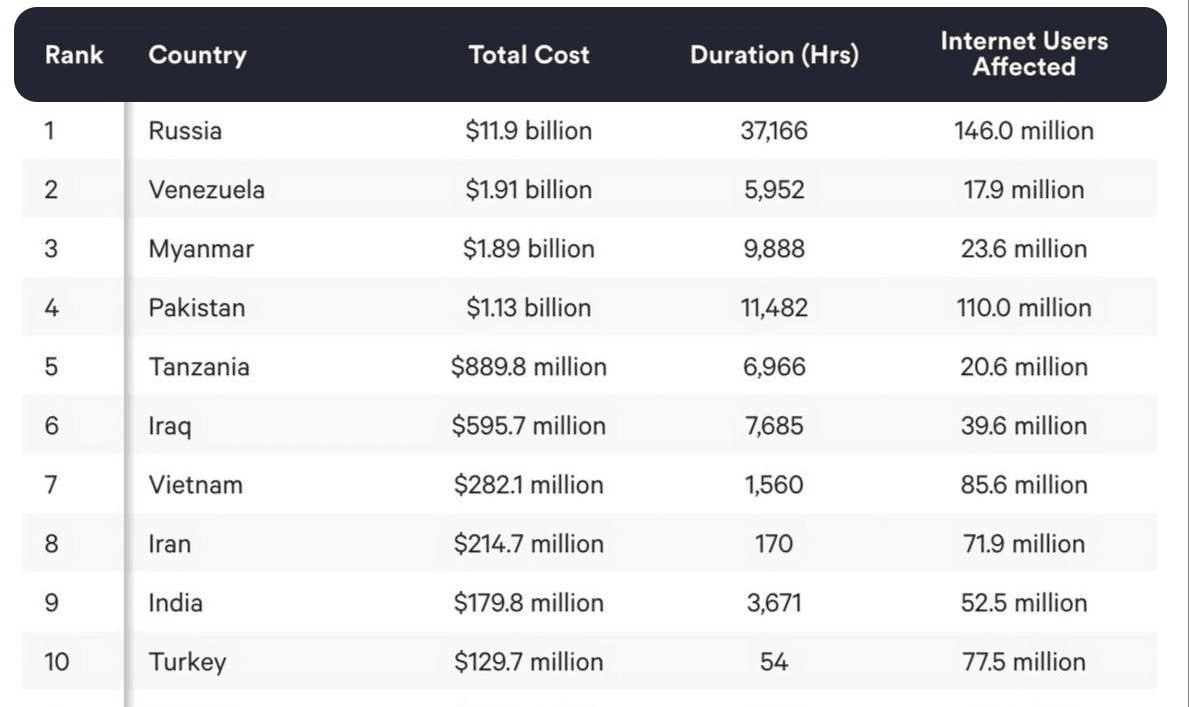This screenshot has height=707, width=1189.
Task: Click the Country column header
Action: click(x=197, y=55)
